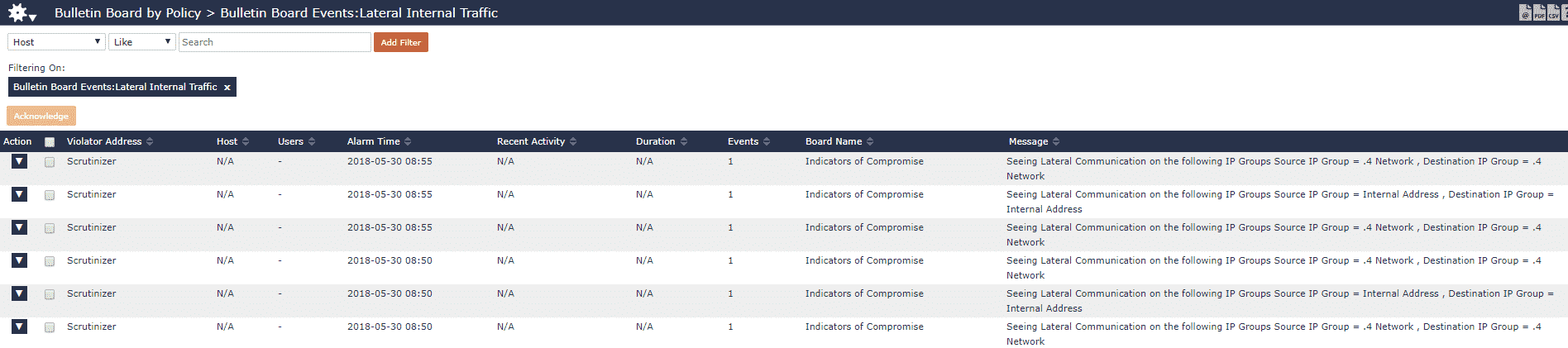Open action menu for last row
The image size is (1568, 348).
point(19,327)
